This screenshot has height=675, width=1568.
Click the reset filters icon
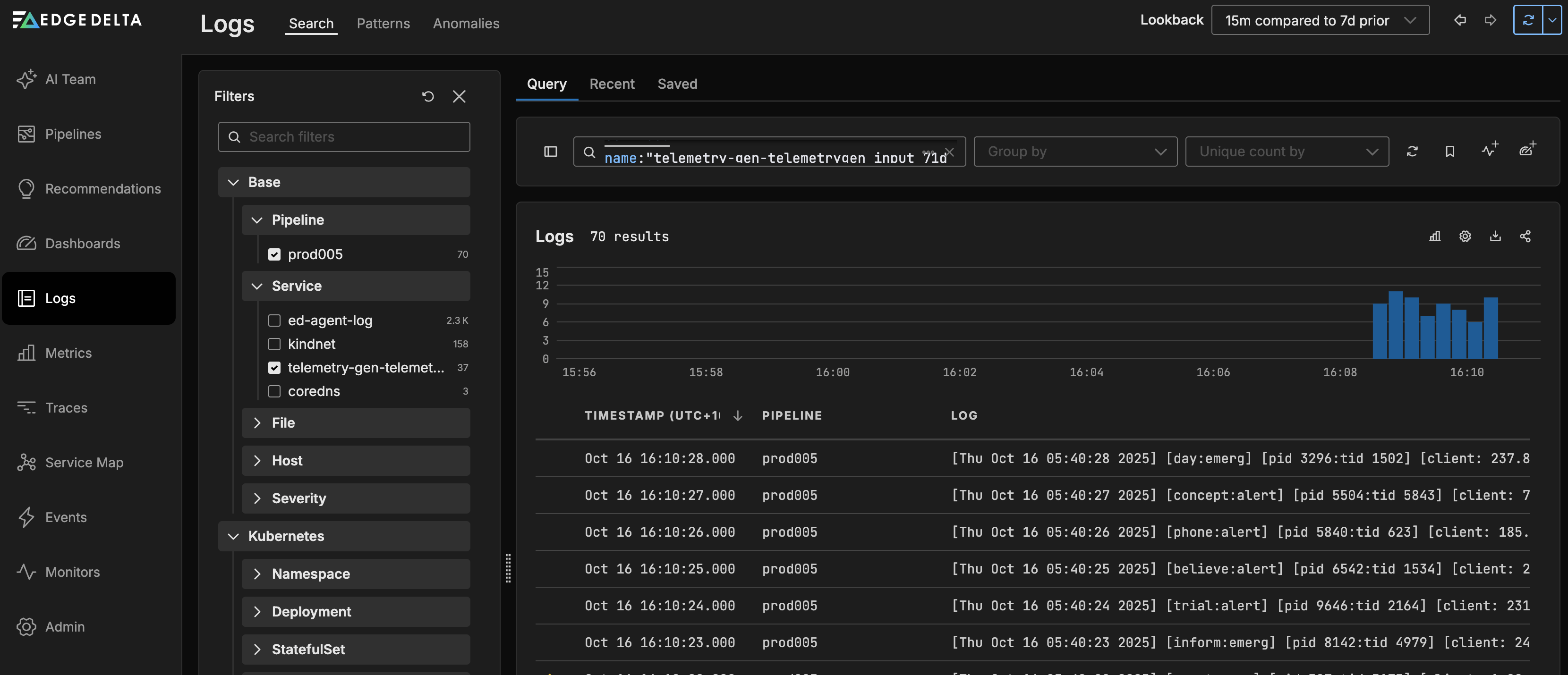(428, 96)
